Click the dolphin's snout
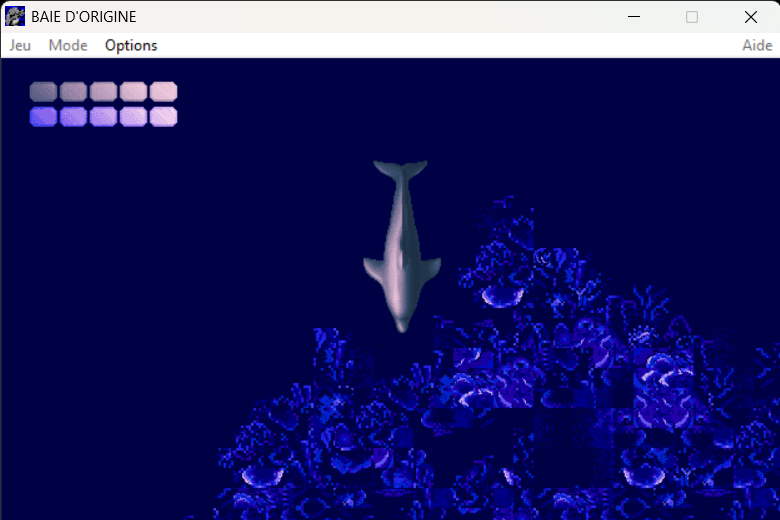This screenshot has width=780, height=520. click(402, 322)
